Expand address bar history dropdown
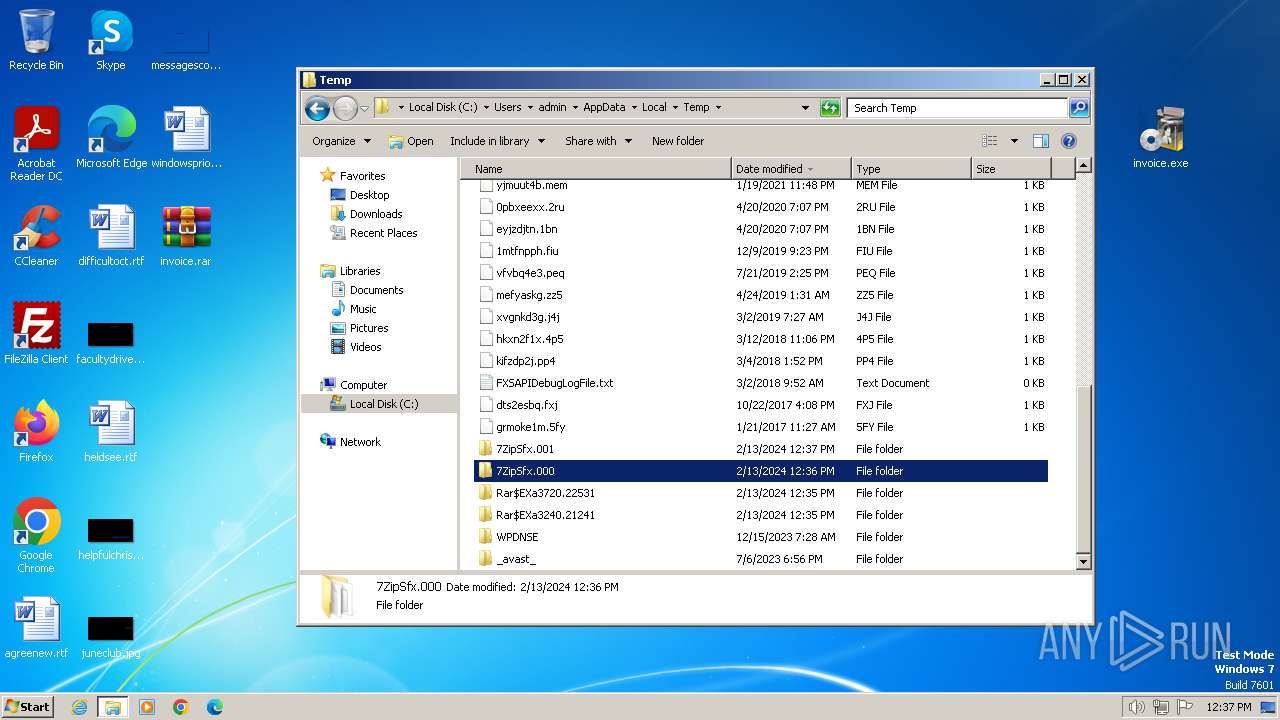The width and height of the screenshot is (1280, 720). (805, 108)
